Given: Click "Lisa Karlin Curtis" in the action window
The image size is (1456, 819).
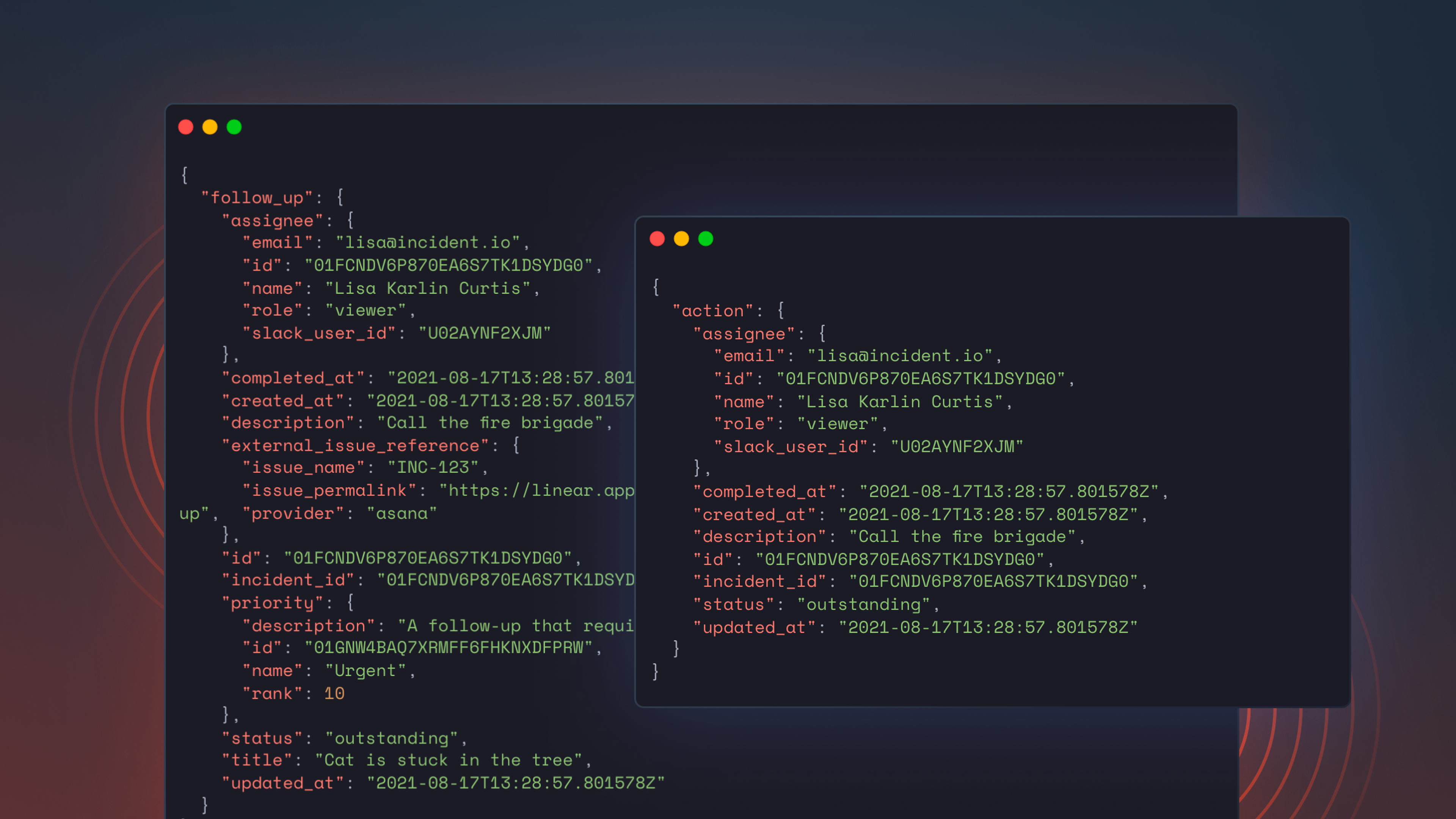Looking at the screenshot, I should pos(900,402).
